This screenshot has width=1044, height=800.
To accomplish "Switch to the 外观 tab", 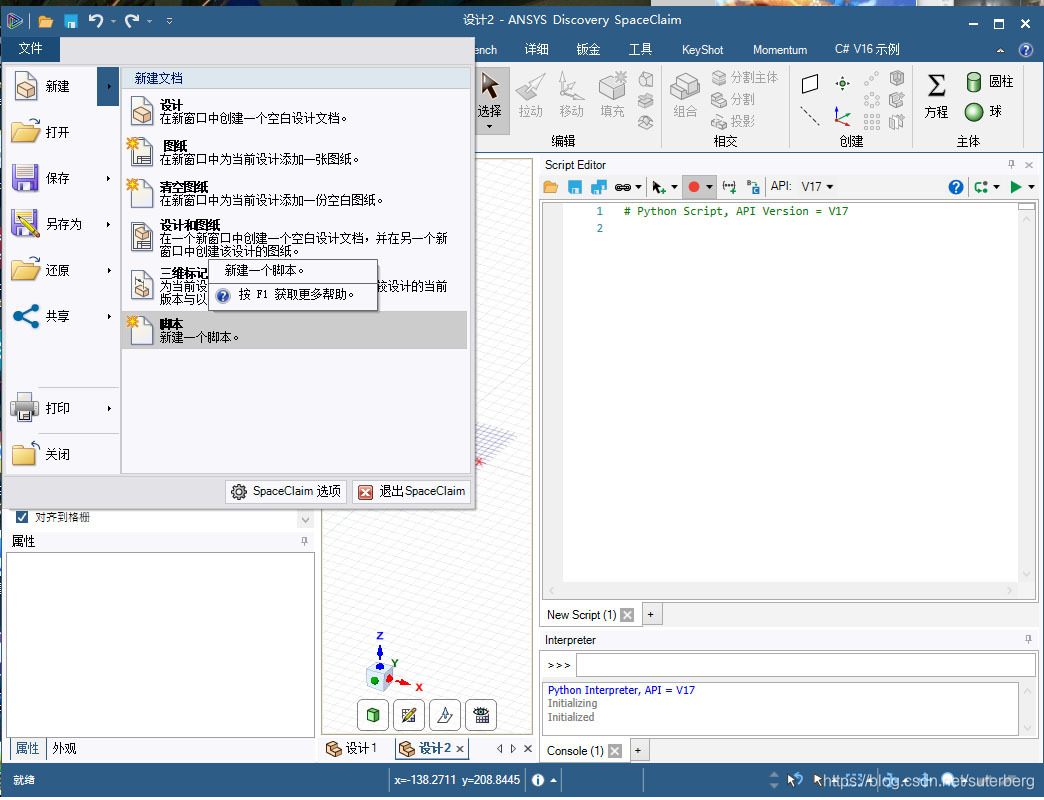I will tap(64, 749).
